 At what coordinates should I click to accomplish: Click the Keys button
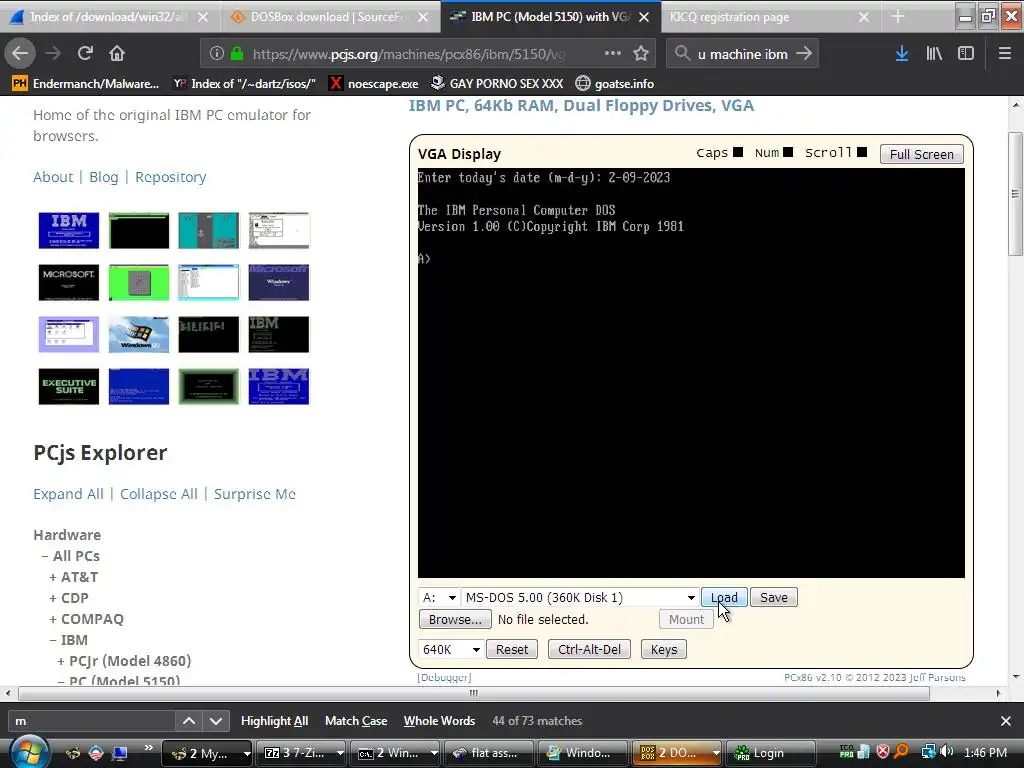click(664, 650)
